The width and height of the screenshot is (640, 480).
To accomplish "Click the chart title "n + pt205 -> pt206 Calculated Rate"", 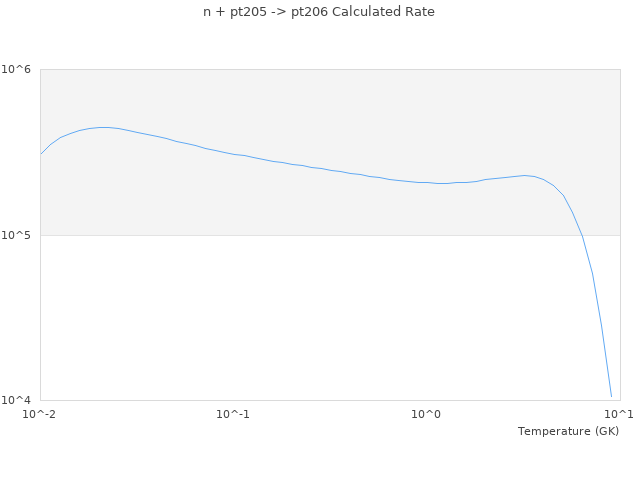I will click(319, 12).
